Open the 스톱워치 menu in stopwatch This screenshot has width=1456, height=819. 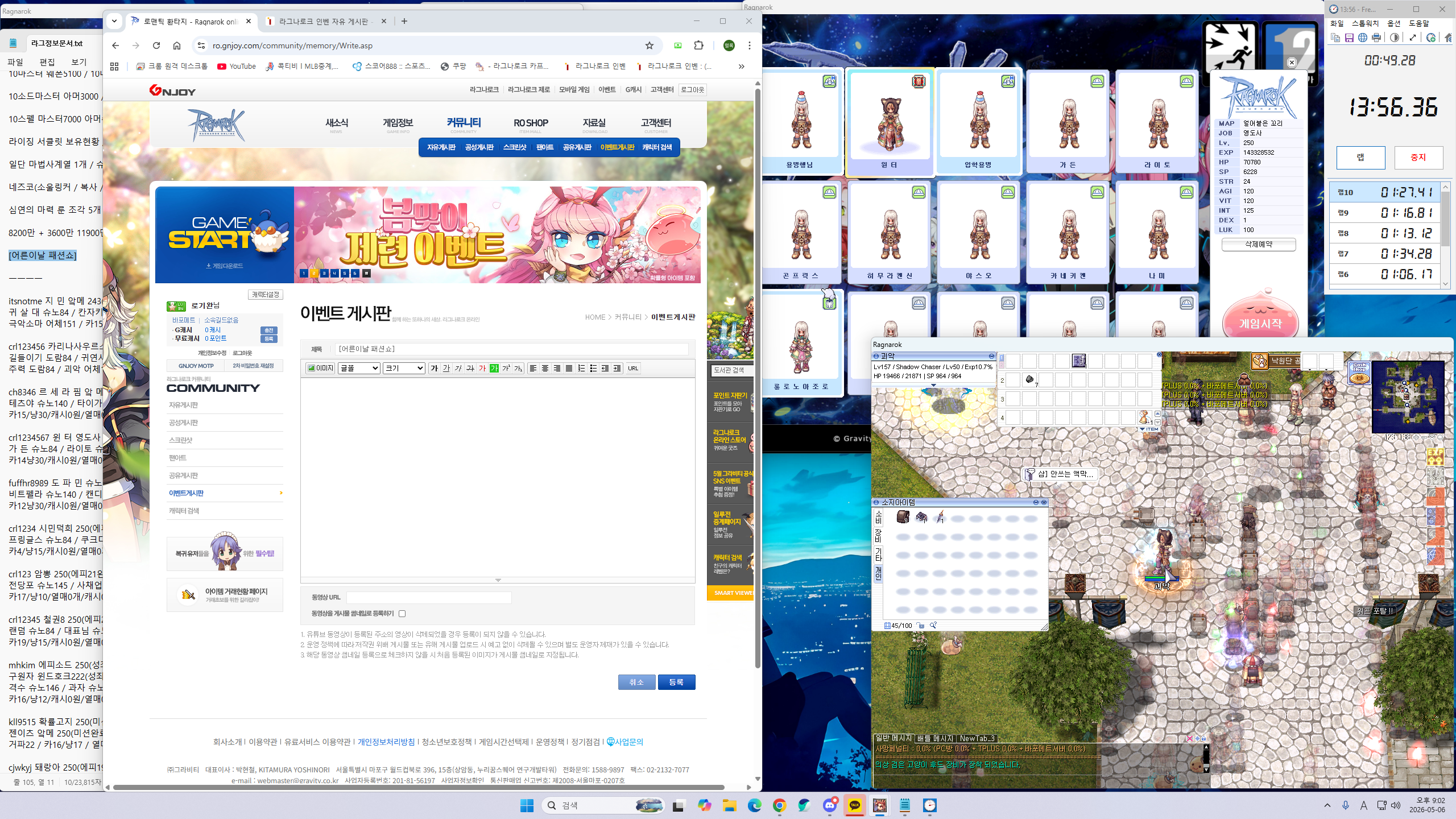1366,23
